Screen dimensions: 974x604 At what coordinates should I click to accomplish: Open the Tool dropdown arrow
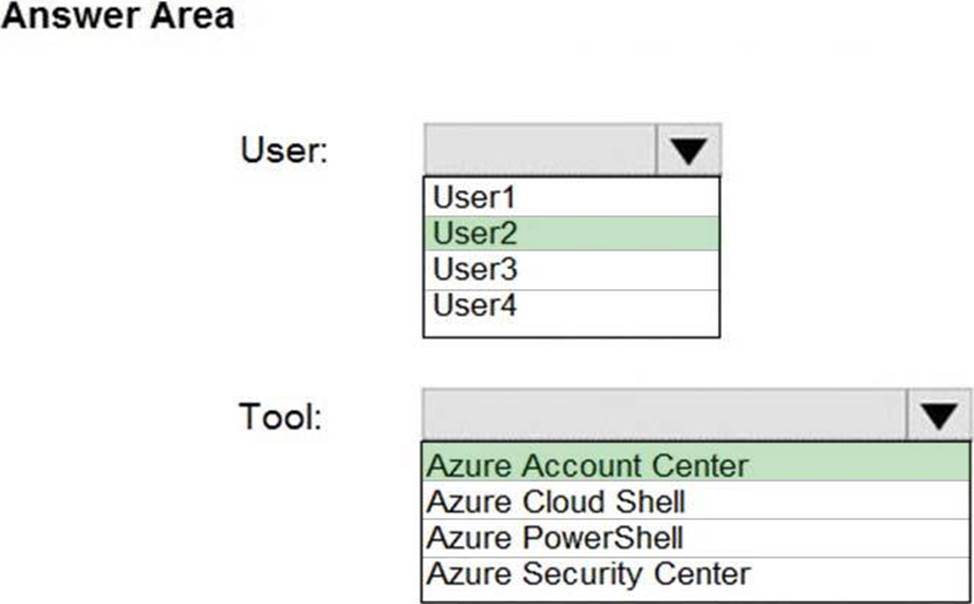938,415
